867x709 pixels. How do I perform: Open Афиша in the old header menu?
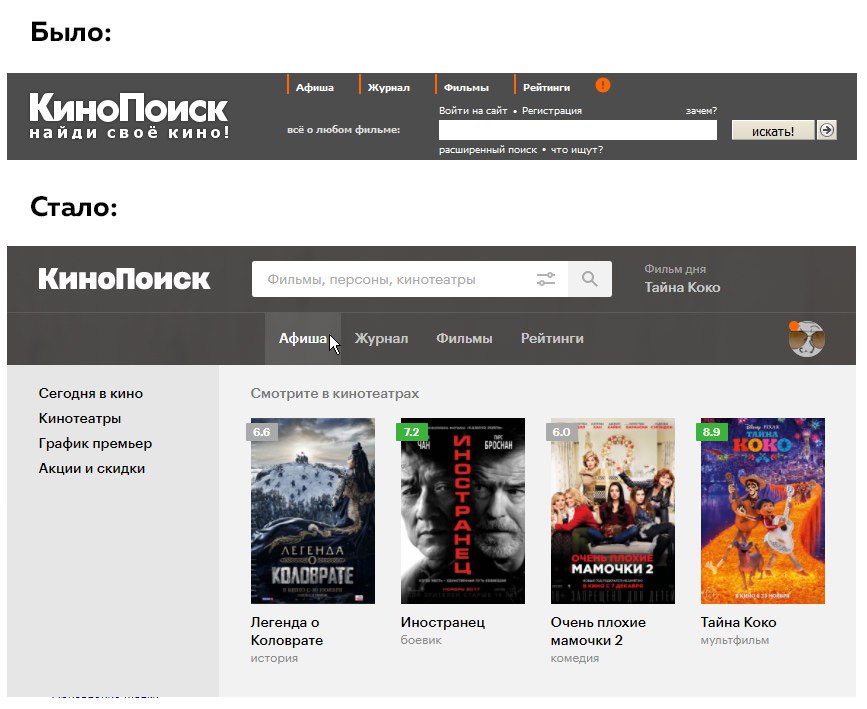(314, 87)
